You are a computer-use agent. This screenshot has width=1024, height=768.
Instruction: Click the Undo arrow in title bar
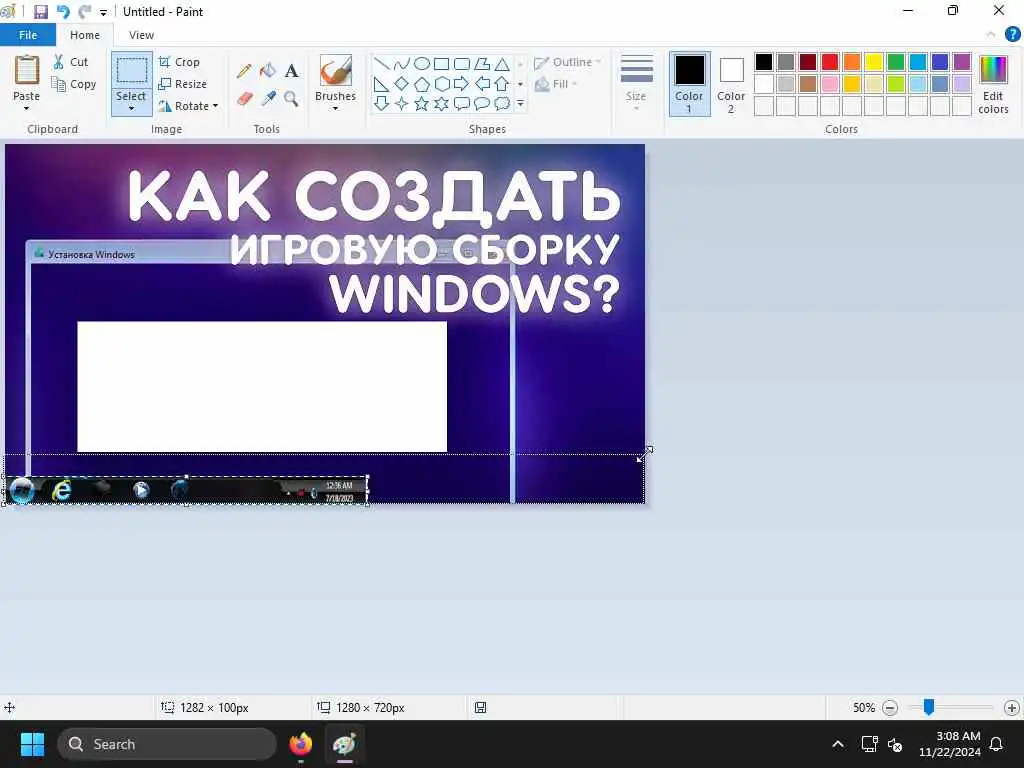tap(63, 12)
